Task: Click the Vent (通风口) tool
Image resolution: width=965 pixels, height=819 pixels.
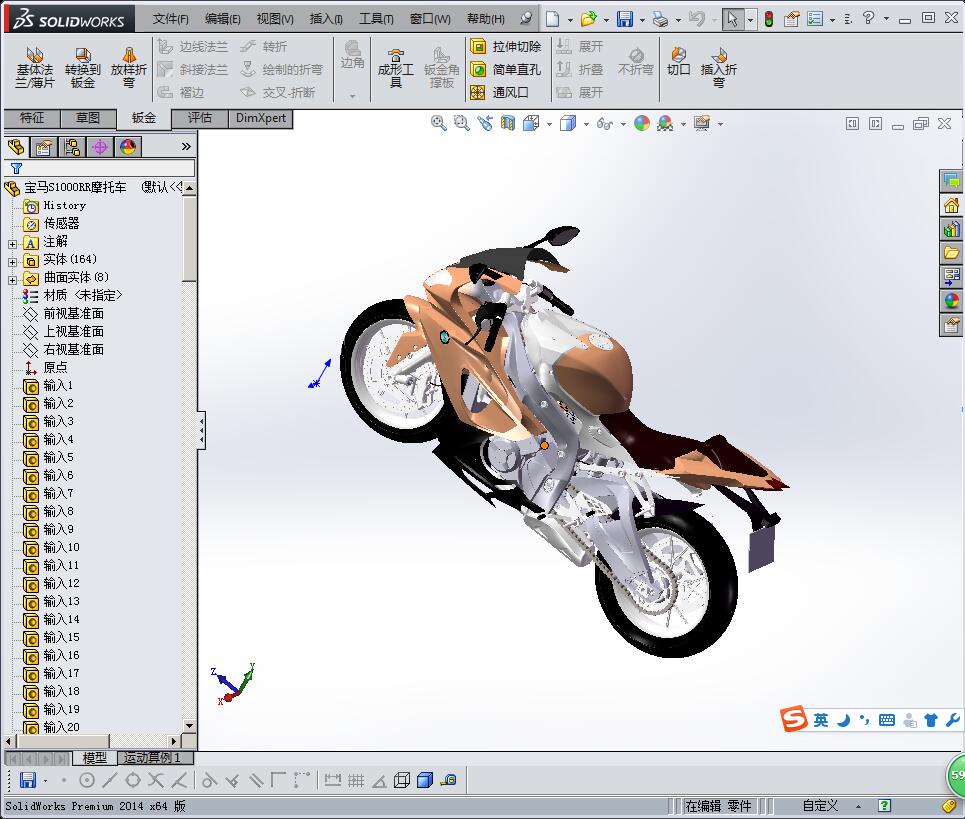Action: pos(499,92)
